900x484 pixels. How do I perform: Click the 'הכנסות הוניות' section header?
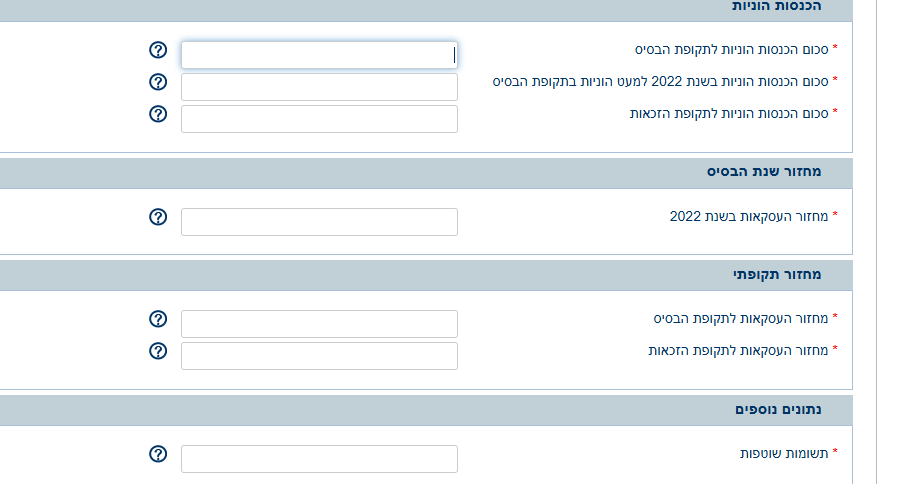[776, 6]
